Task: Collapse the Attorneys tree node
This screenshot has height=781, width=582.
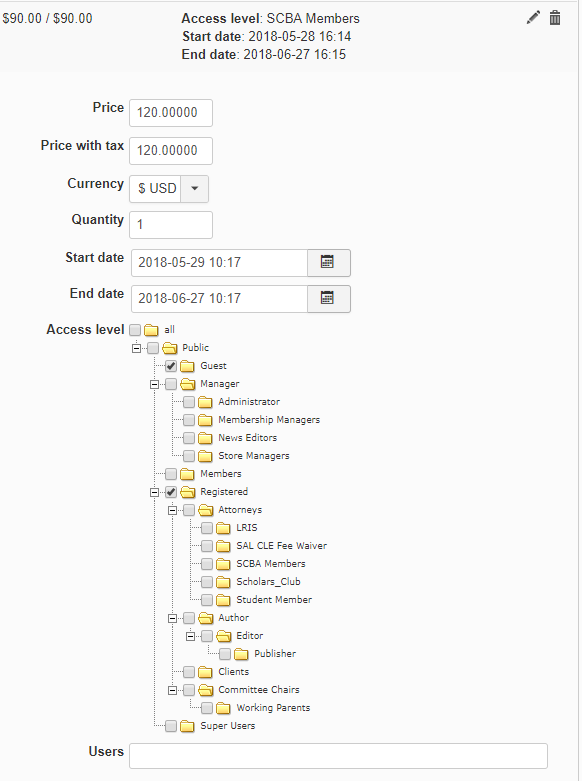Action: coord(172,511)
